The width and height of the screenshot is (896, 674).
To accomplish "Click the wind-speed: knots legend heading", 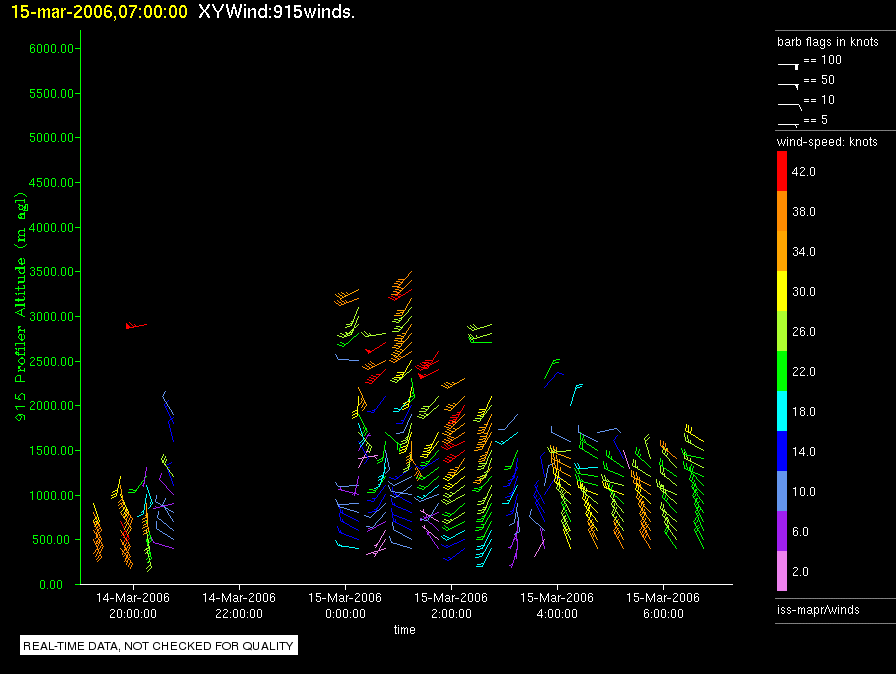I will (827, 142).
